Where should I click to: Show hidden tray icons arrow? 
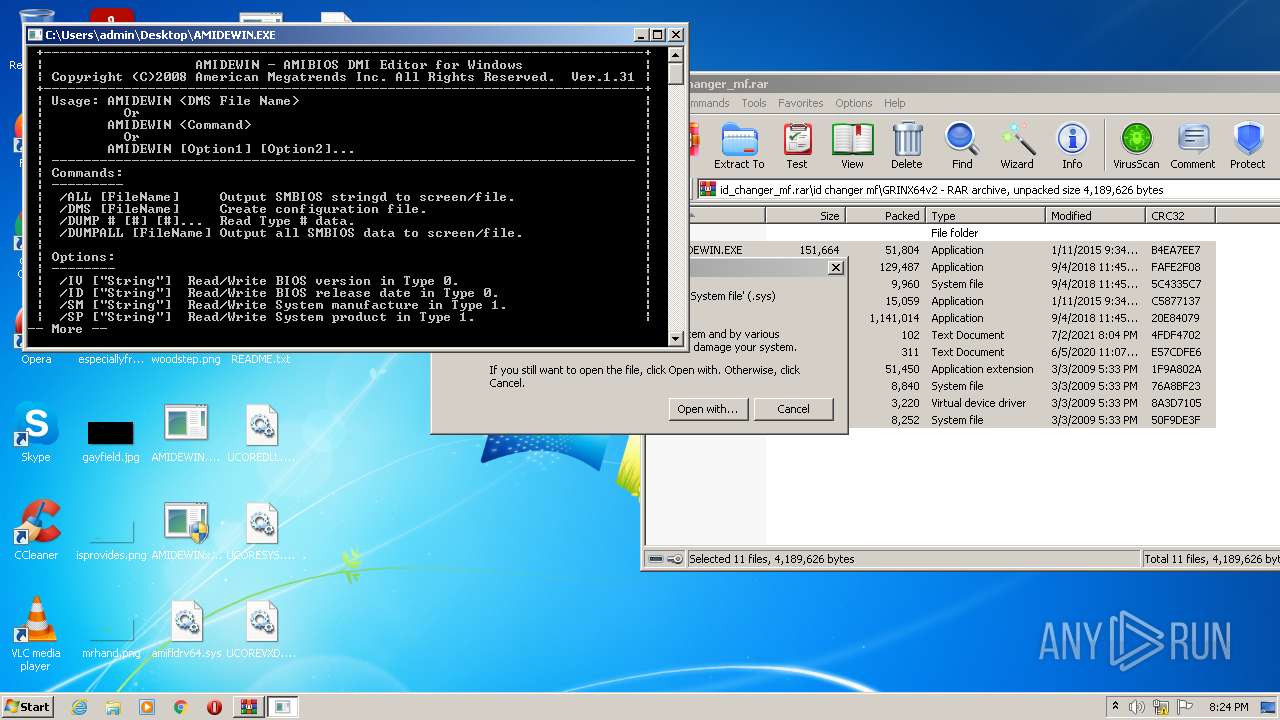click(x=1116, y=707)
